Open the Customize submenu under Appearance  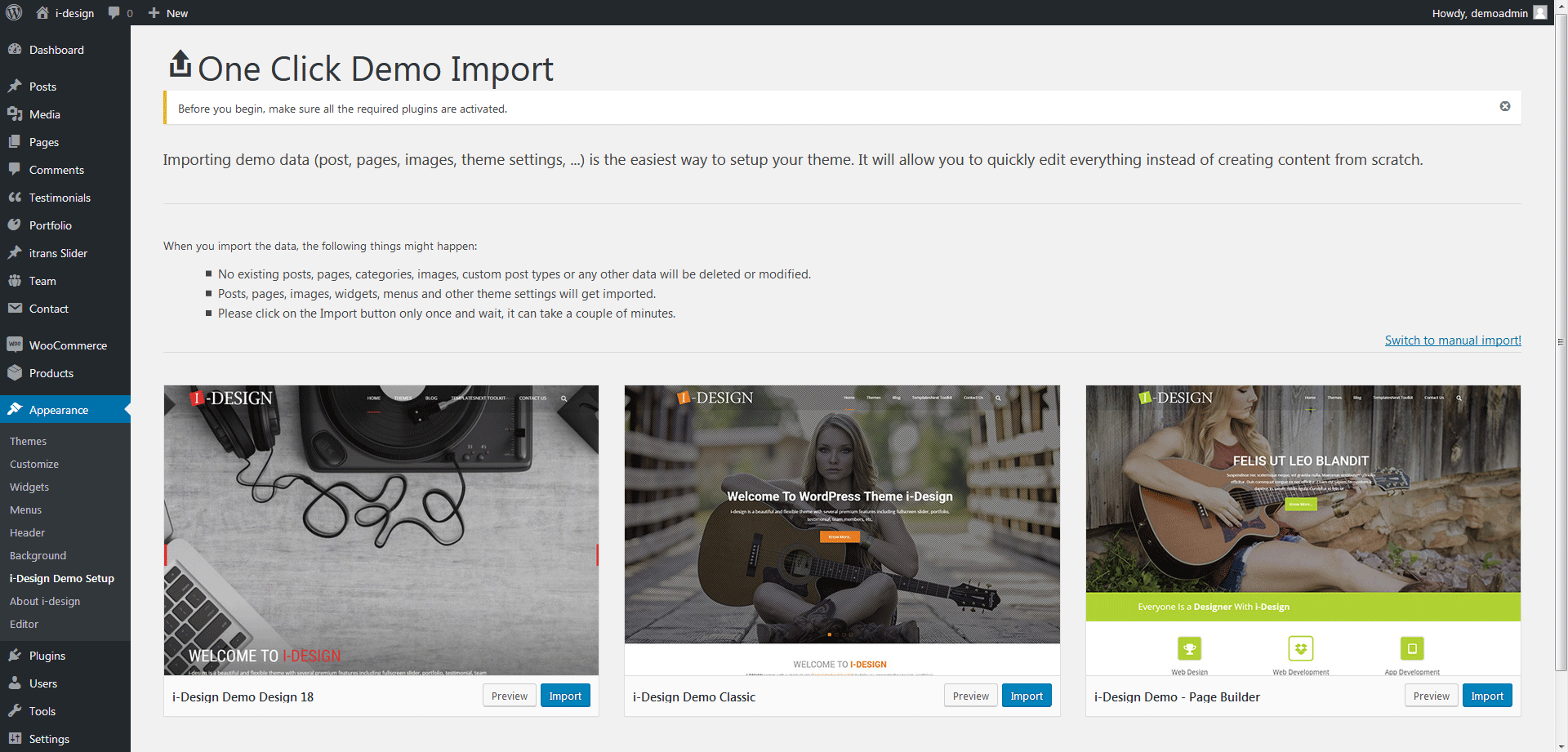34,464
